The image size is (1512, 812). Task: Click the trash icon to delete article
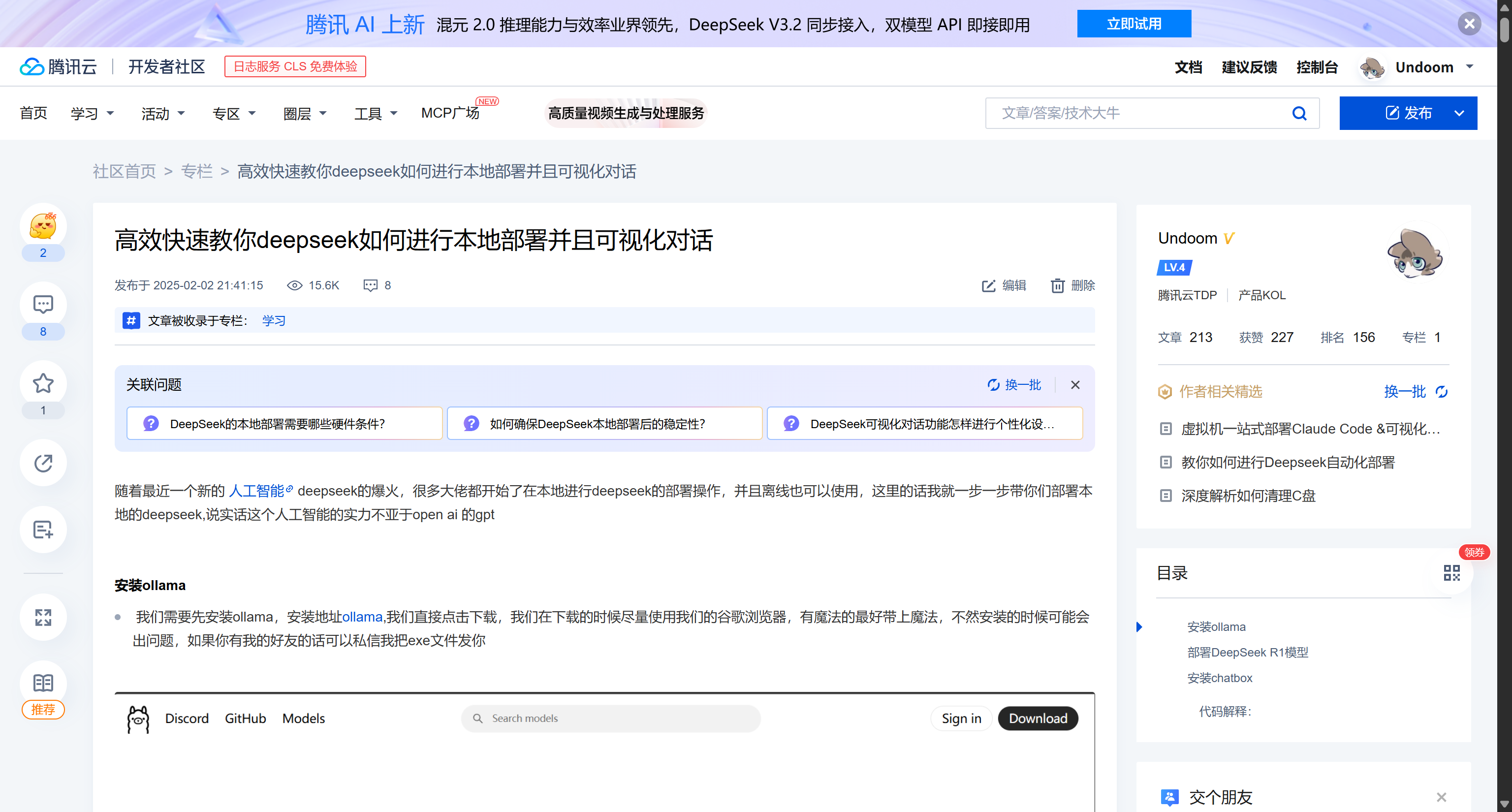(x=1057, y=286)
